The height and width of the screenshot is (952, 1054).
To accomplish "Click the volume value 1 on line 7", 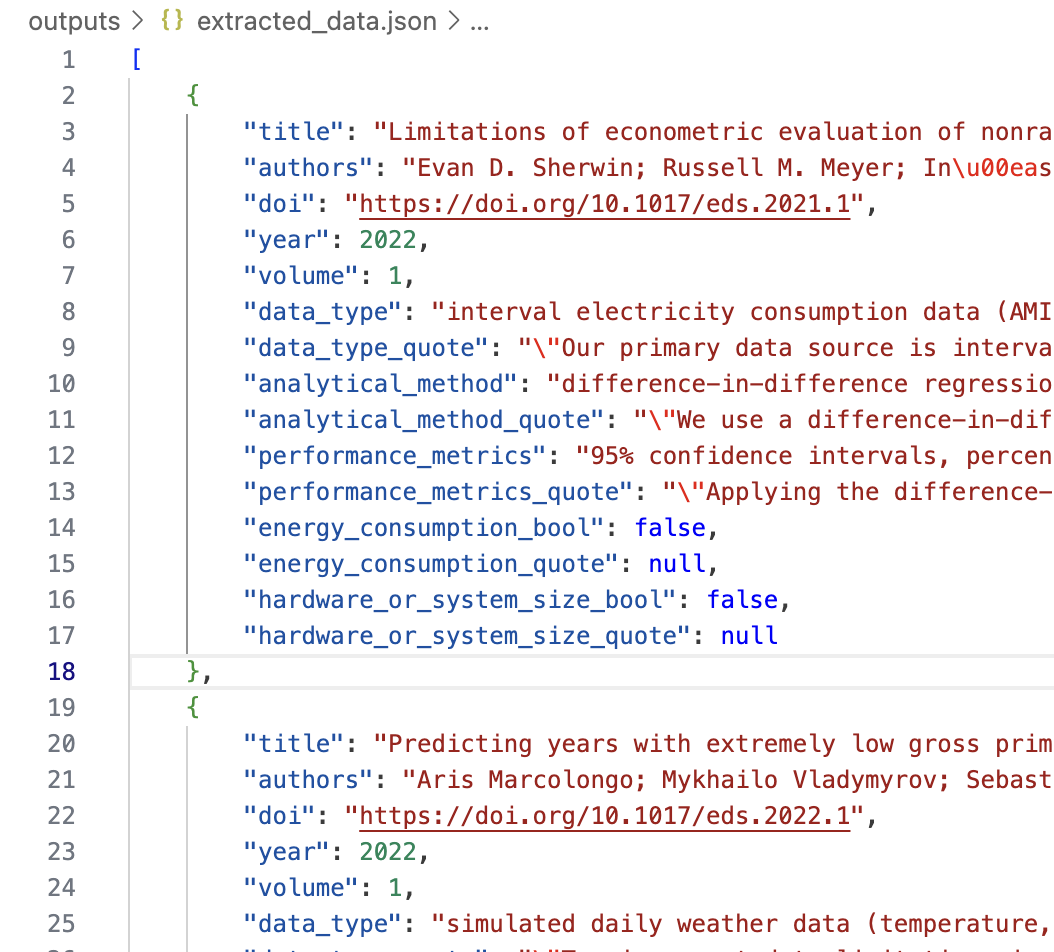I will pos(395,276).
